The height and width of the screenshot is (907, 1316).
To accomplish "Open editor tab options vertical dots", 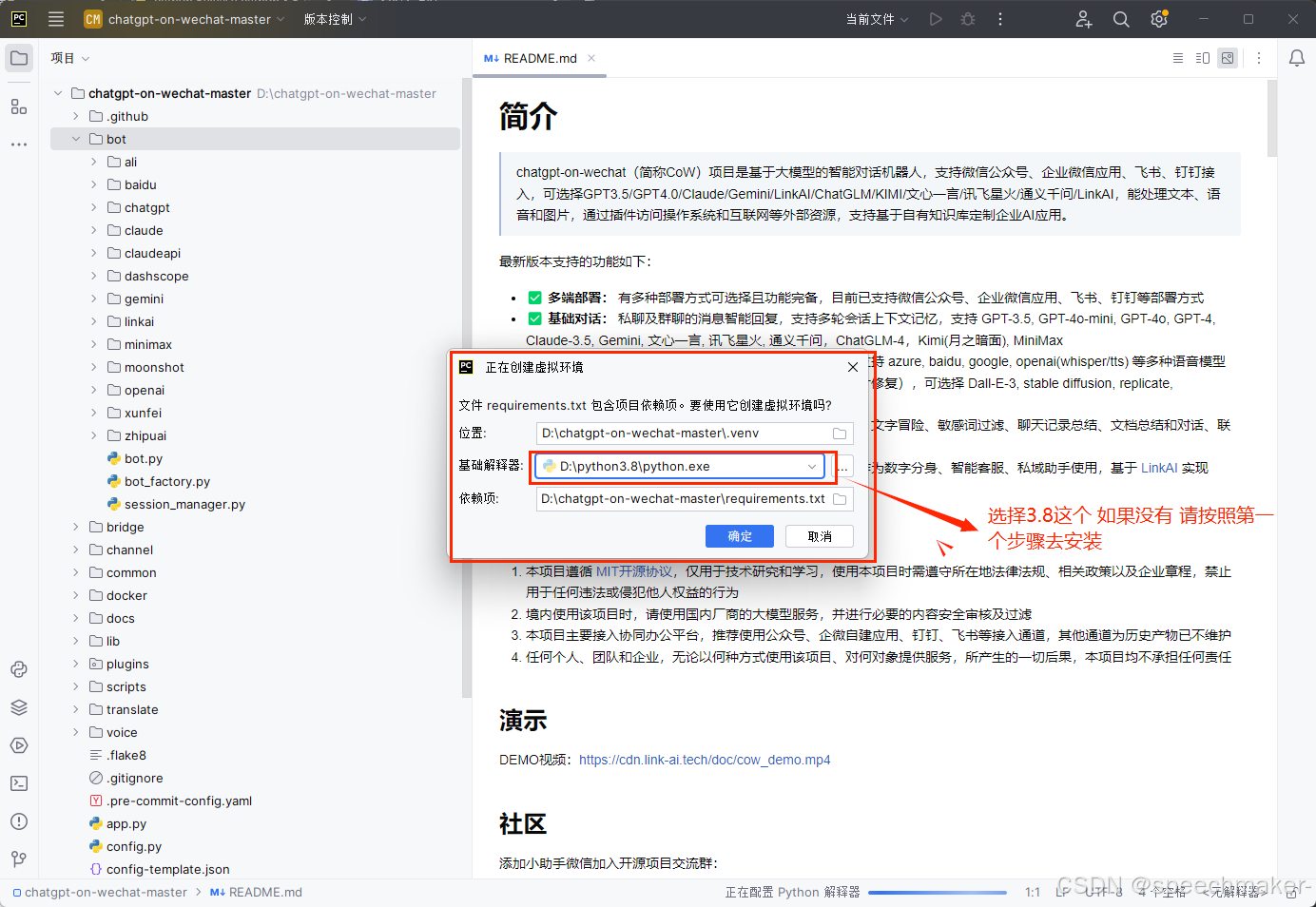I will (x=1259, y=58).
